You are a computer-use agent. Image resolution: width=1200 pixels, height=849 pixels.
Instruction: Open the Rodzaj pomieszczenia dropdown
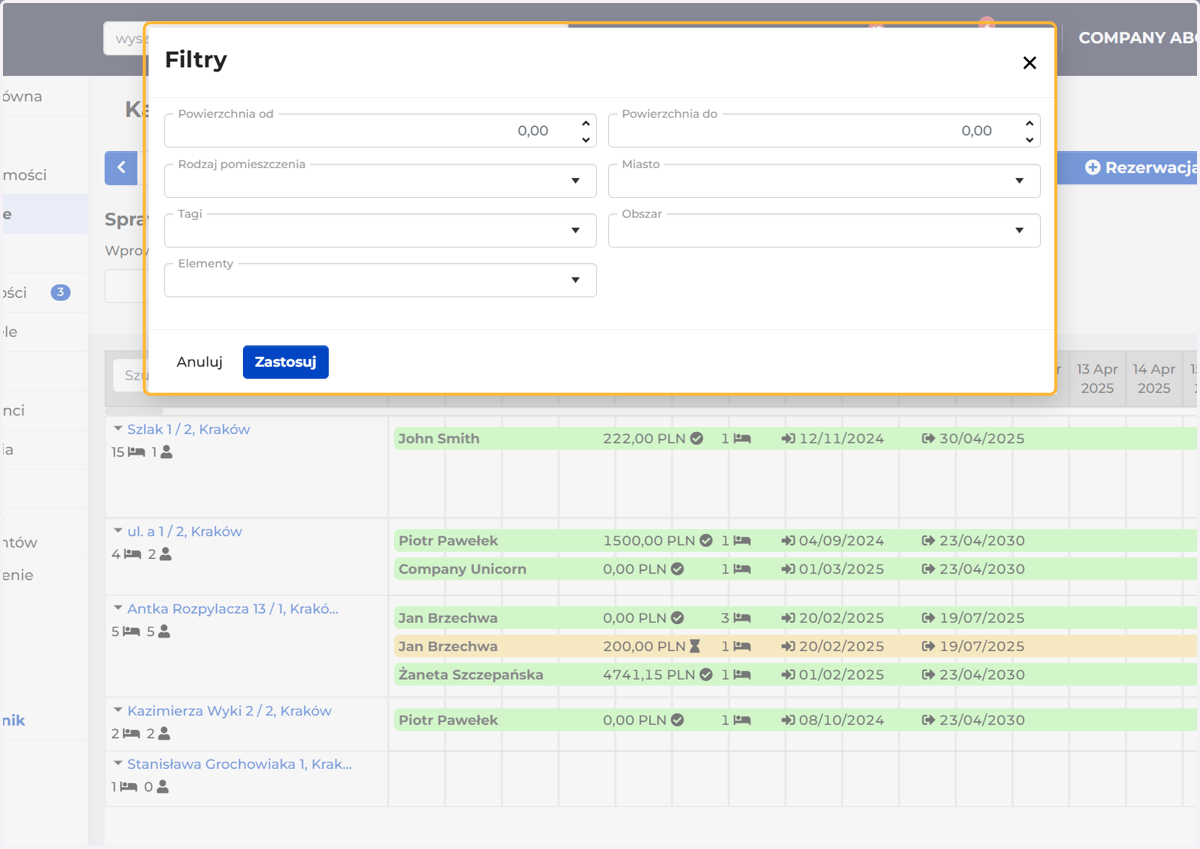380,181
